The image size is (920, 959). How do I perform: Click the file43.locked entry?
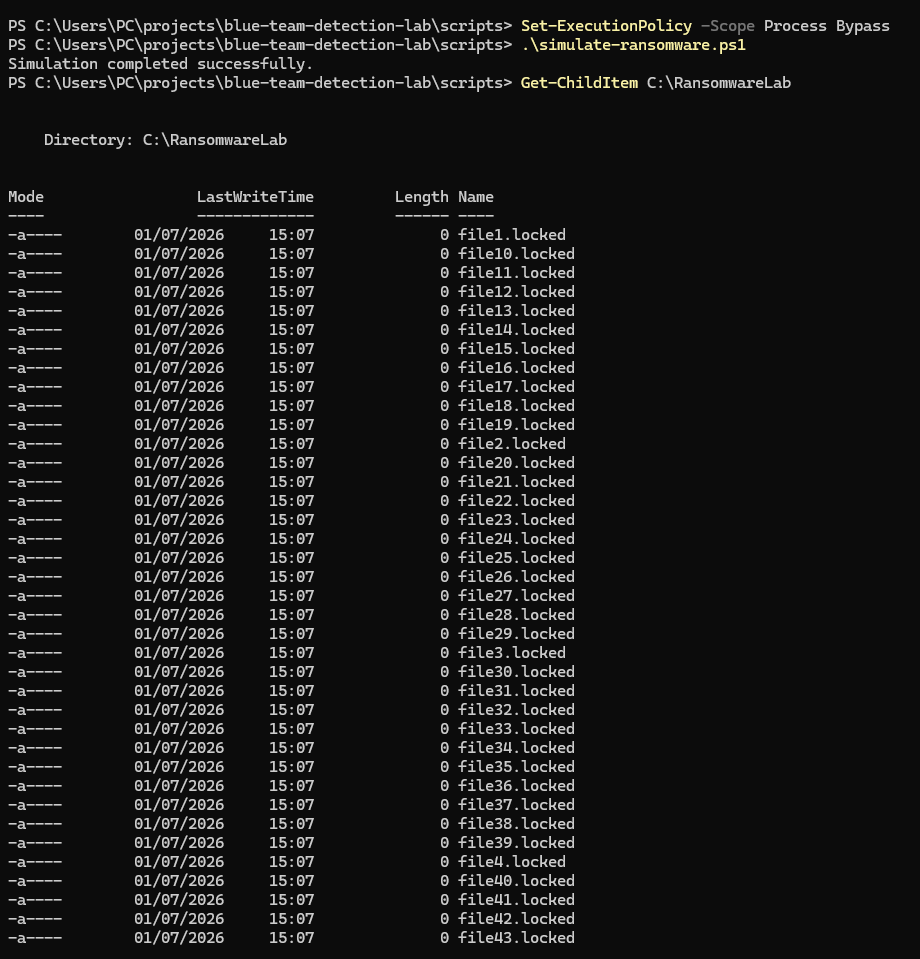click(516, 938)
